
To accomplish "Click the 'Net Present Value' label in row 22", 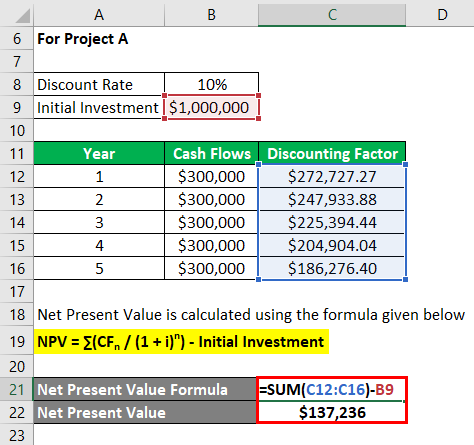I will [x=145, y=412].
